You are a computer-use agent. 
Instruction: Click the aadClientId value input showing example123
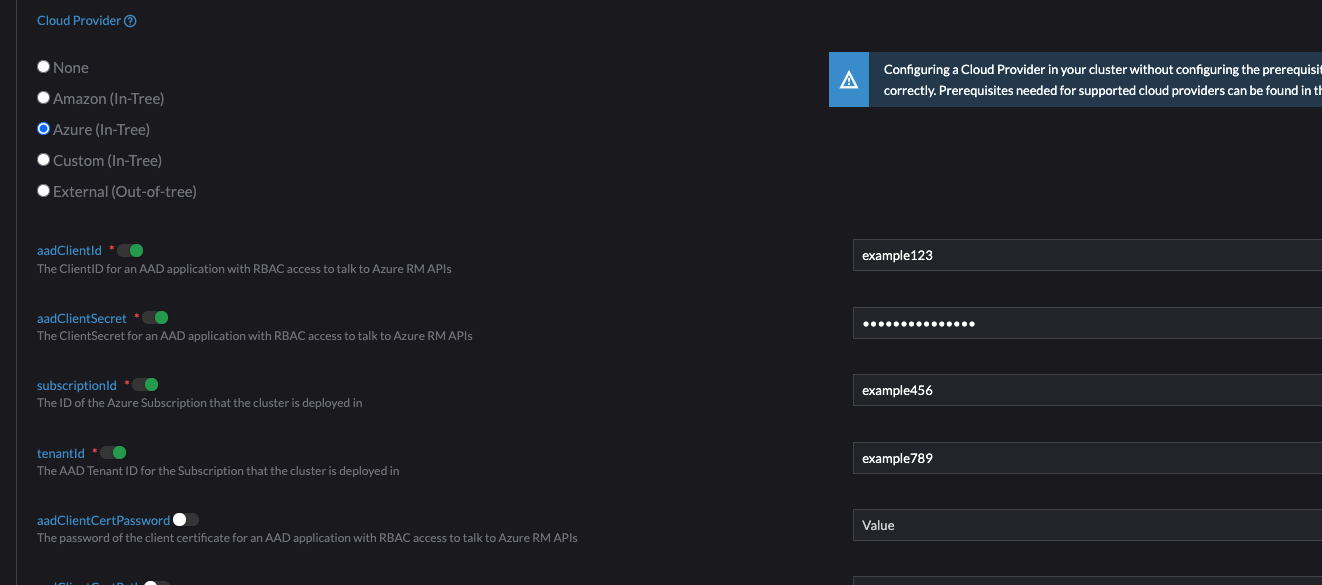(x=1080, y=255)
